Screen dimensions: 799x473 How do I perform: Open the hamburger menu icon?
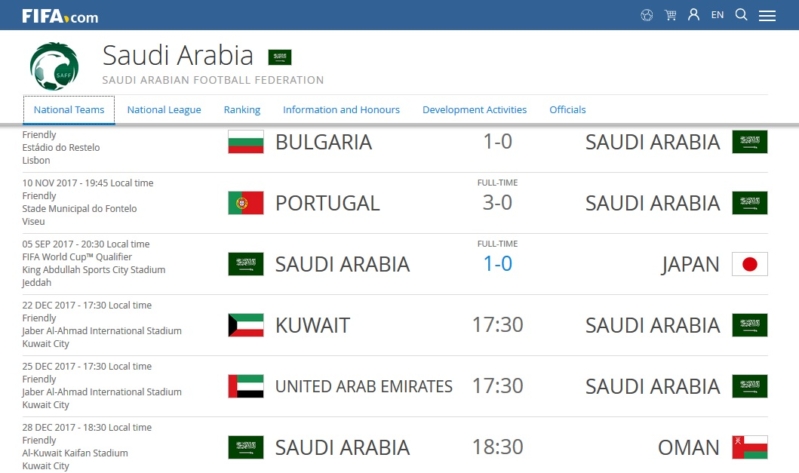[767, 16]
